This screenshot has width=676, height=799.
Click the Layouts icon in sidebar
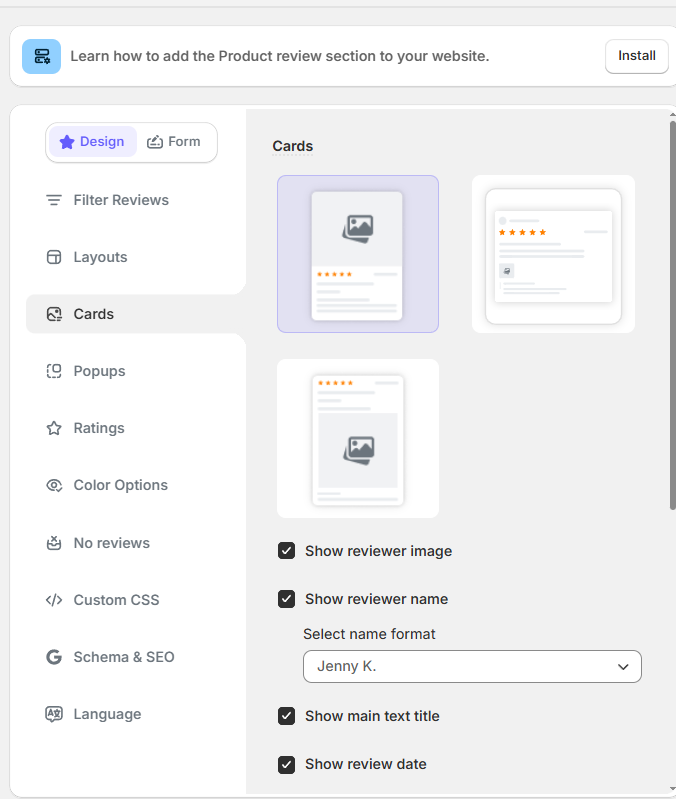tap(54, 257)
